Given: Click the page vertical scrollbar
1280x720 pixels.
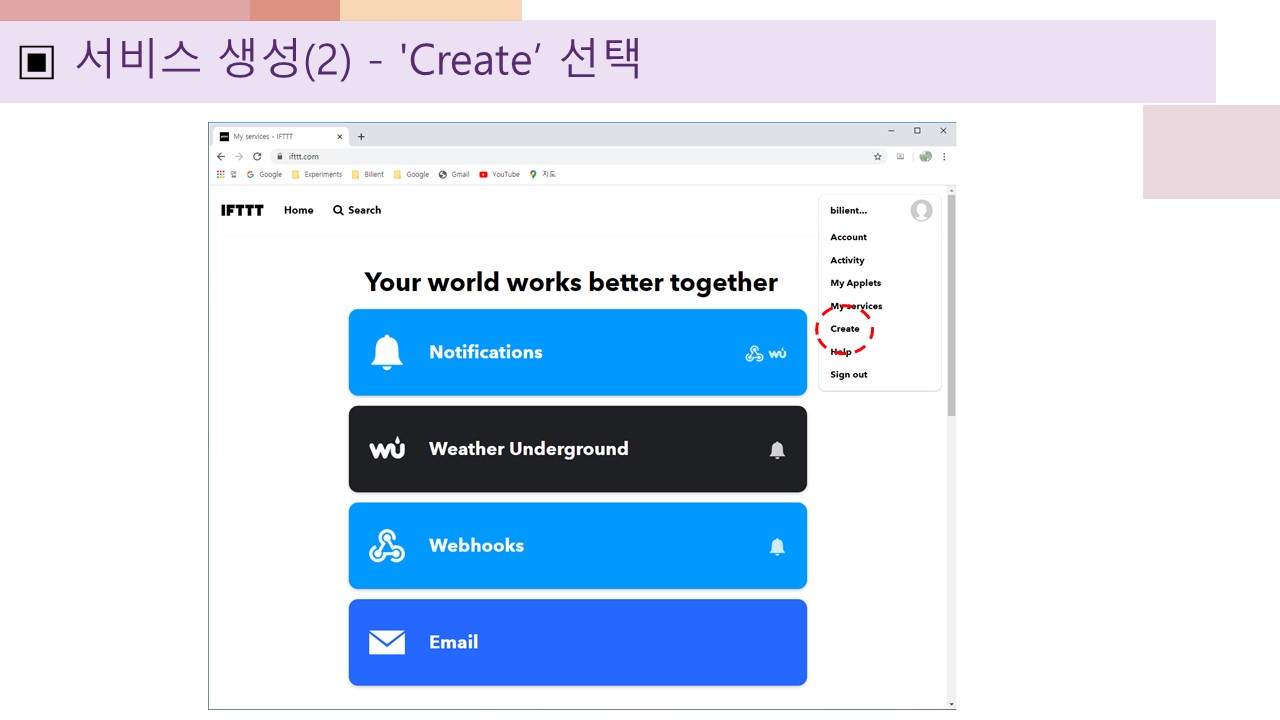Looking at the screenshot, I should pos(951,305).
